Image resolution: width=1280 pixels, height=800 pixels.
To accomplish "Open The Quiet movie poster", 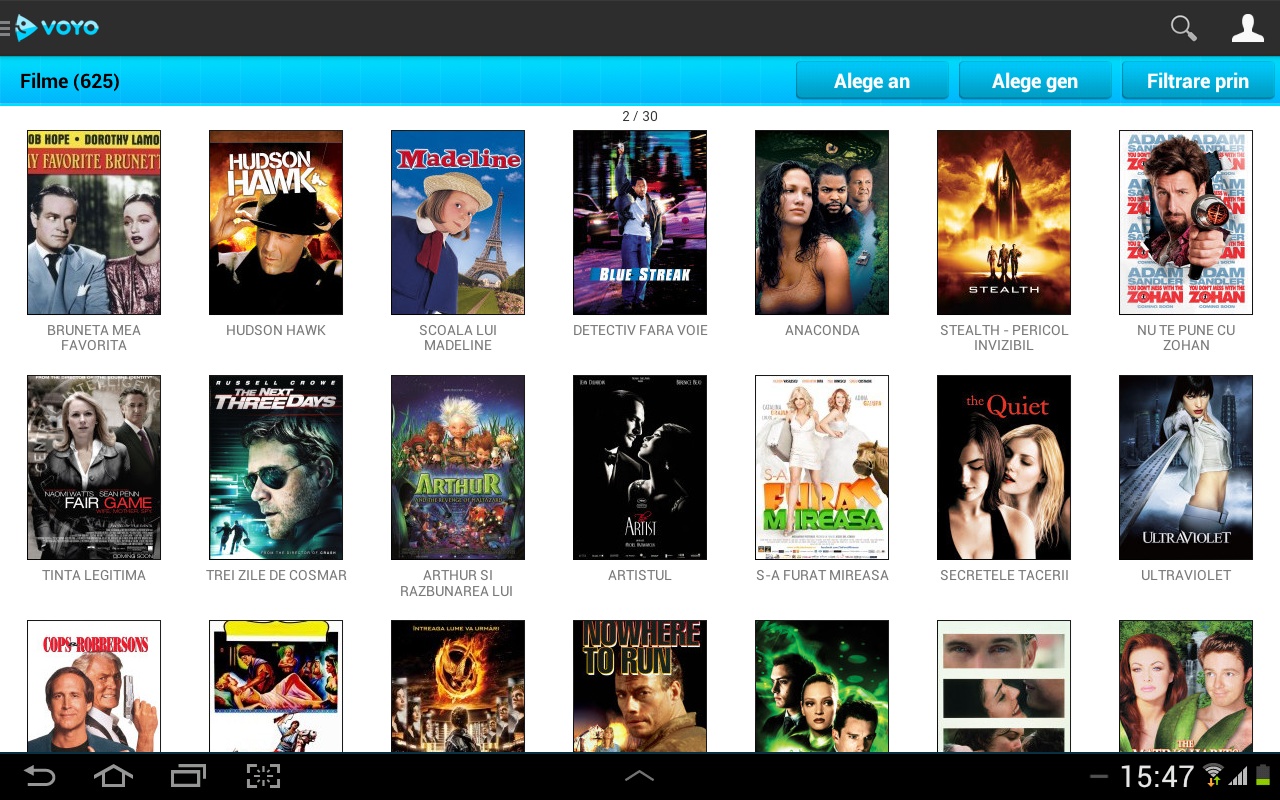I will coord(1004,467).
